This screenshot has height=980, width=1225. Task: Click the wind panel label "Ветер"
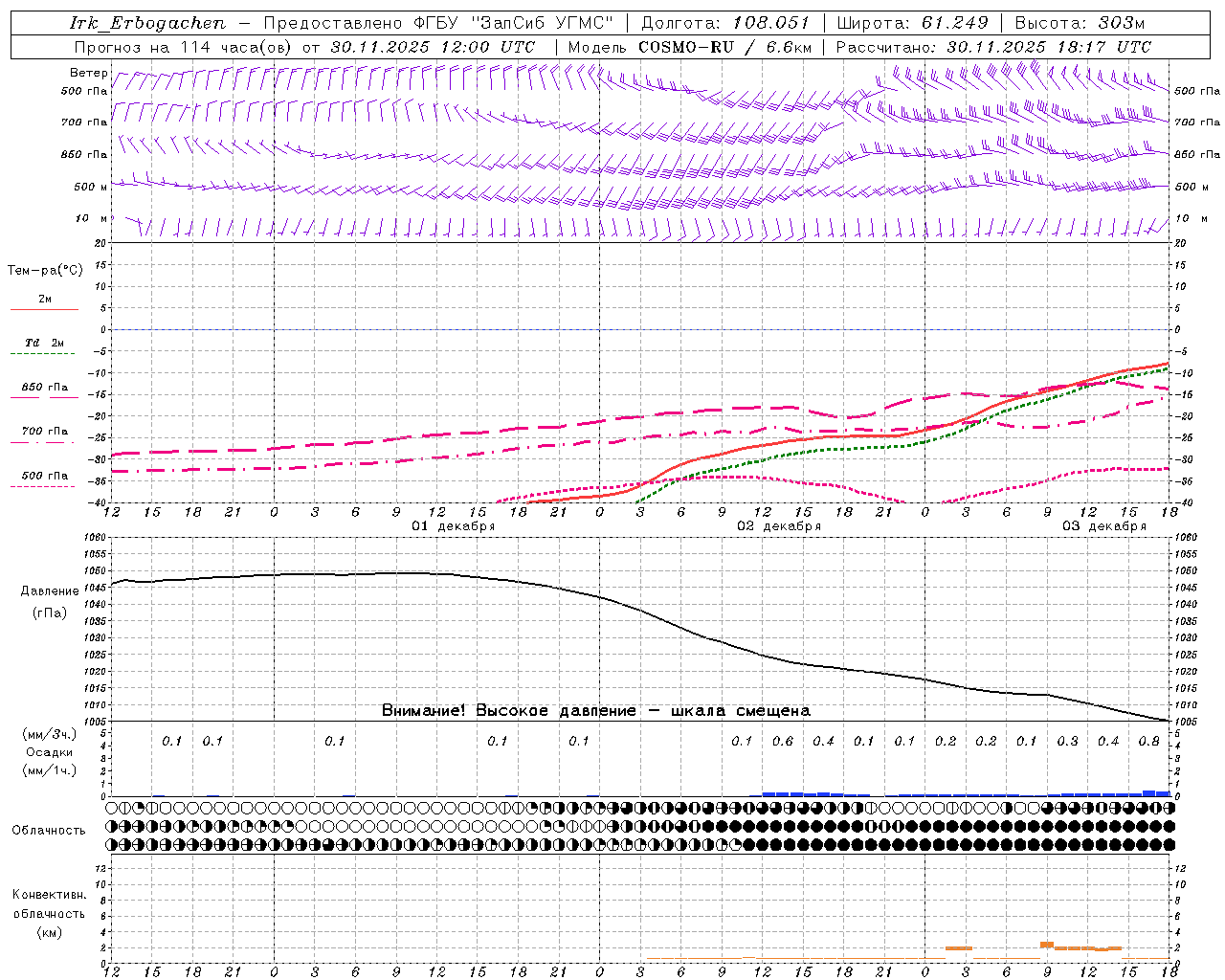(x=89, y=73)
